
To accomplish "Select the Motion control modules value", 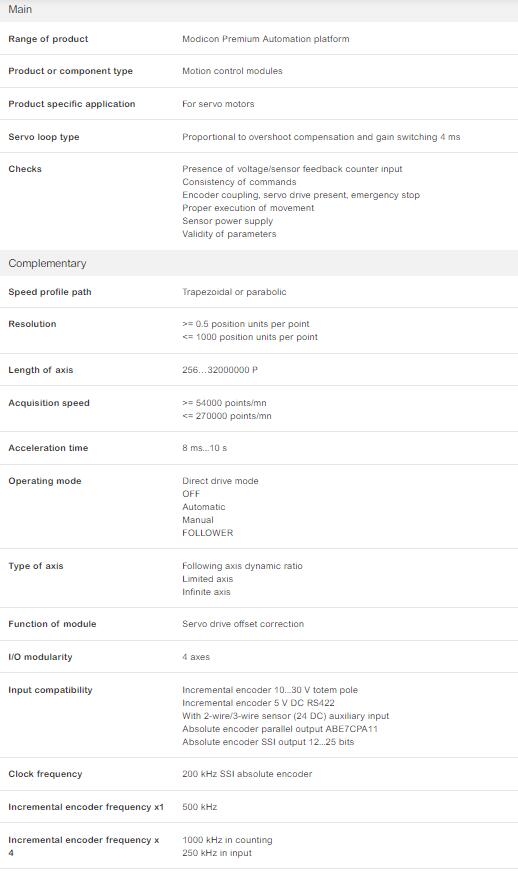I will click(232, 71).
